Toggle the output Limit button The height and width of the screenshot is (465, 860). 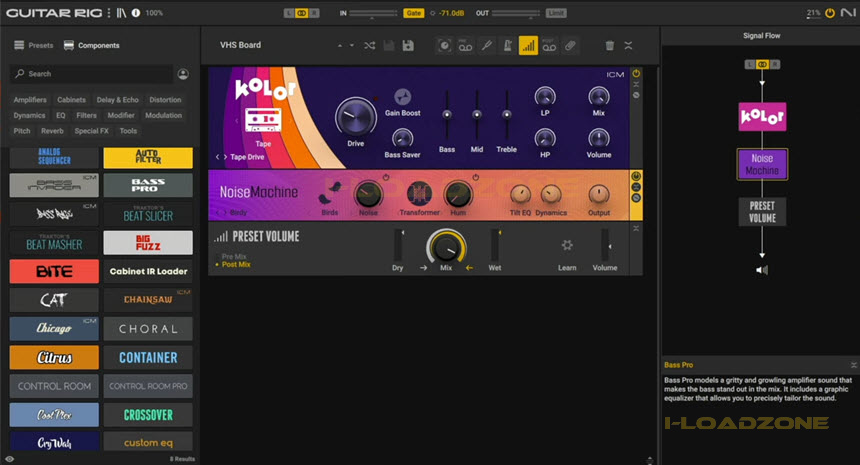point(556,13)
